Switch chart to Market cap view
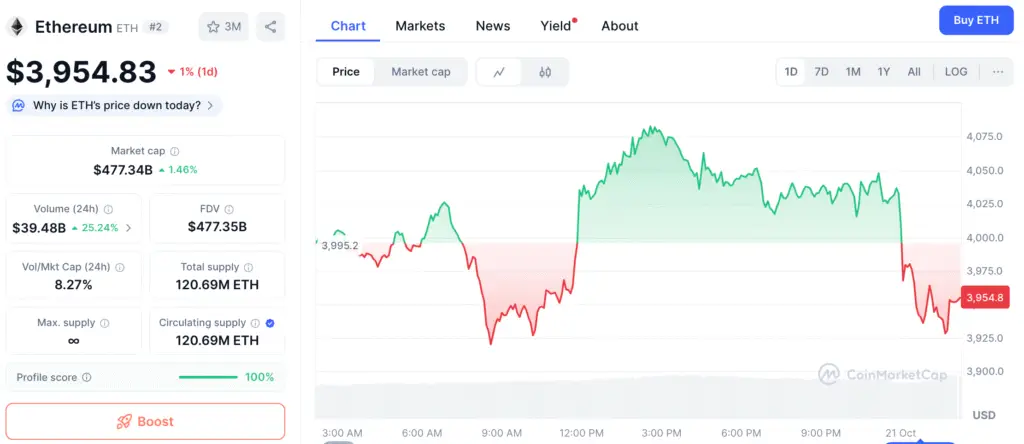This screenshot has width=1024, height=444. pyautogui.click(x=420, y=72)
